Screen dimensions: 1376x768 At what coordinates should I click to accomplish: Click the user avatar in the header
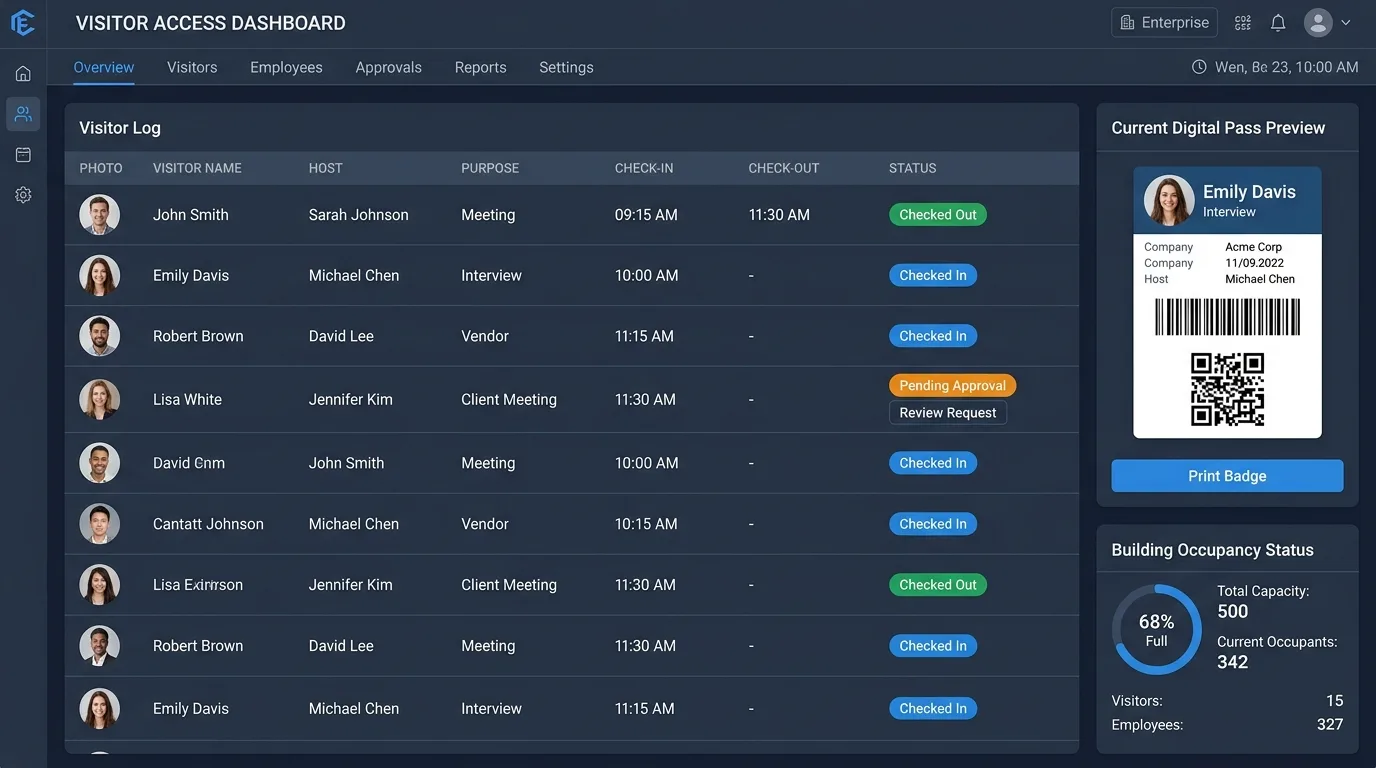click(x=1318, y=23)
